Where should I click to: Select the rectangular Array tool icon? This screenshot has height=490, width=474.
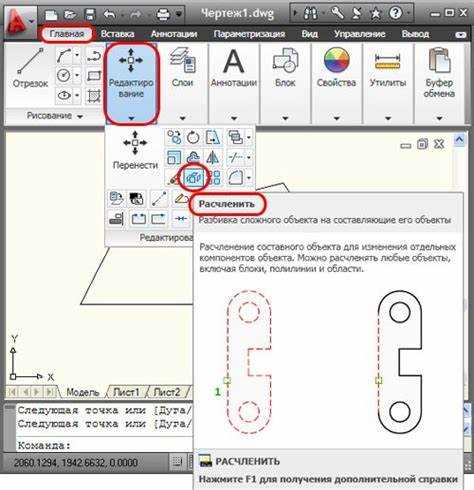click(216, 177)
